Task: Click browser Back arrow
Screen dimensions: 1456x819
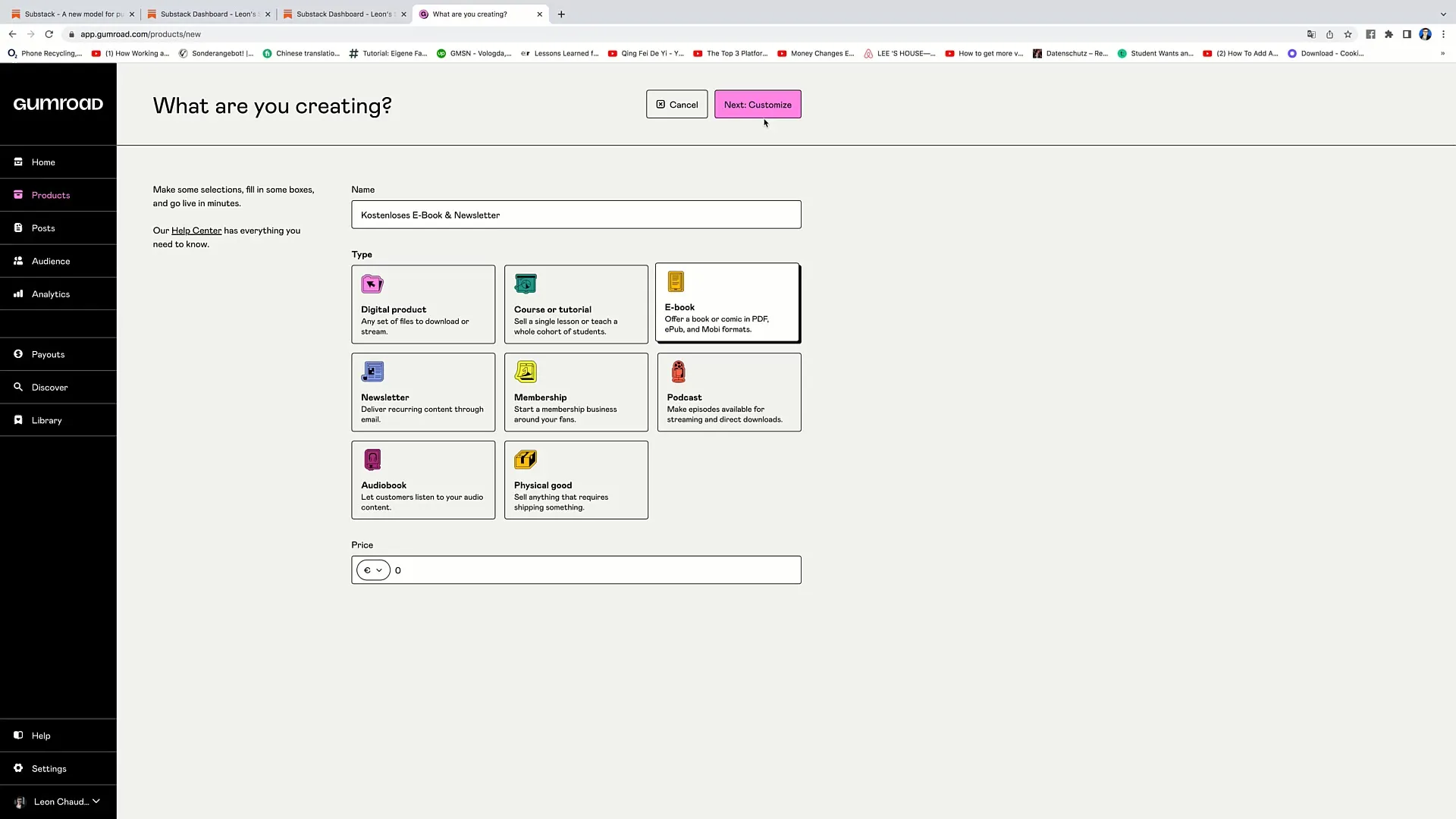Action: point(12,34)
